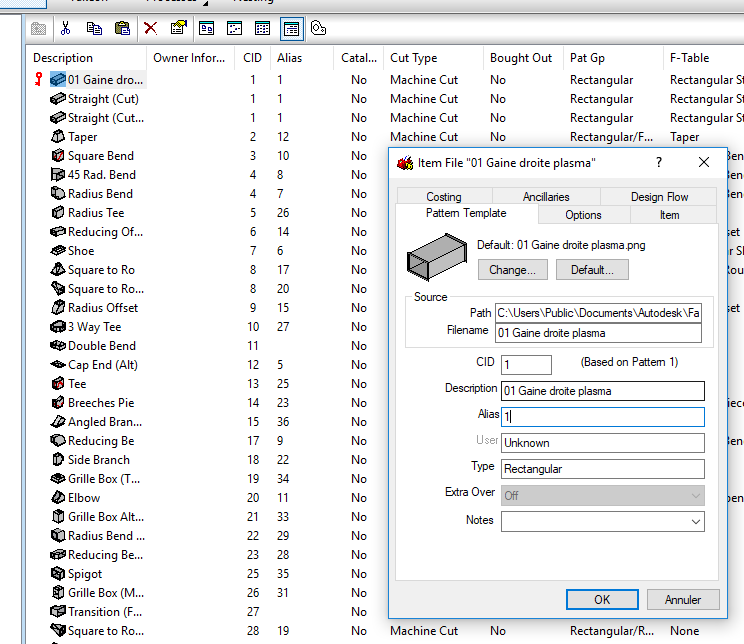
Task: Select the Options tab
Action: [x=583, y=215]
